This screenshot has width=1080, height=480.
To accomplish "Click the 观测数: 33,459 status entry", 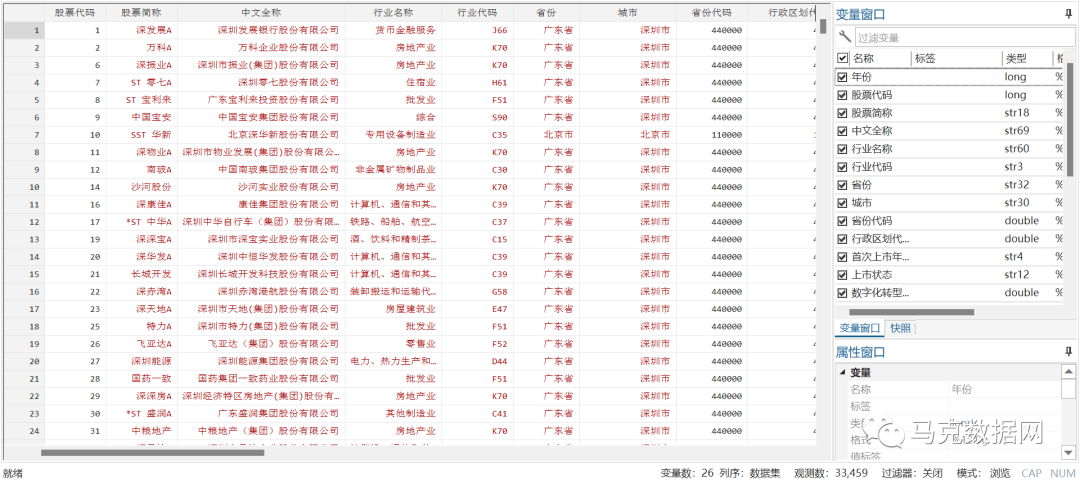I will click(x=831, y=473).
